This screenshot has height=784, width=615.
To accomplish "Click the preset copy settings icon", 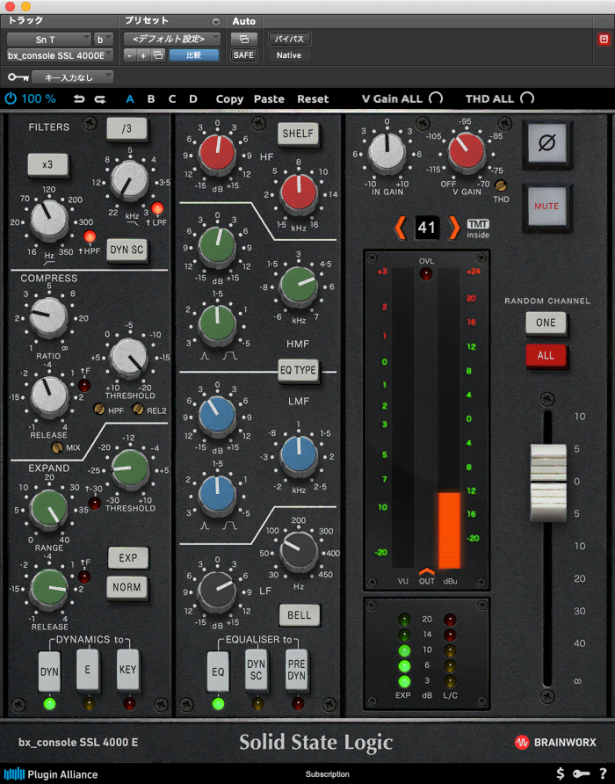I will pyautogui.click(x=158, y=55).
